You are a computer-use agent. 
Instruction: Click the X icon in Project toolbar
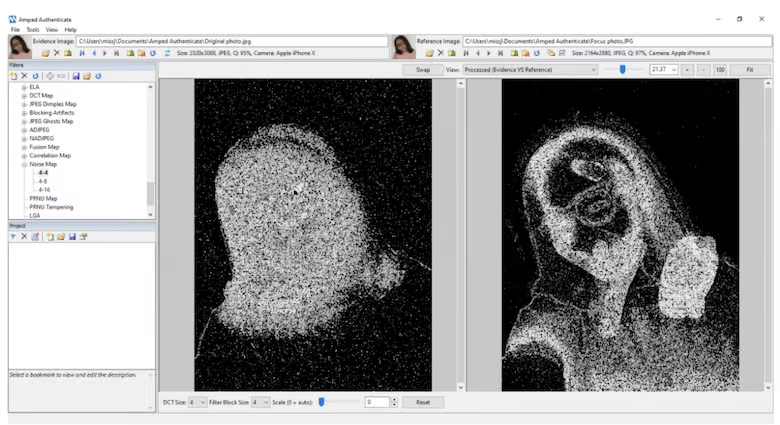pos(24,237)
